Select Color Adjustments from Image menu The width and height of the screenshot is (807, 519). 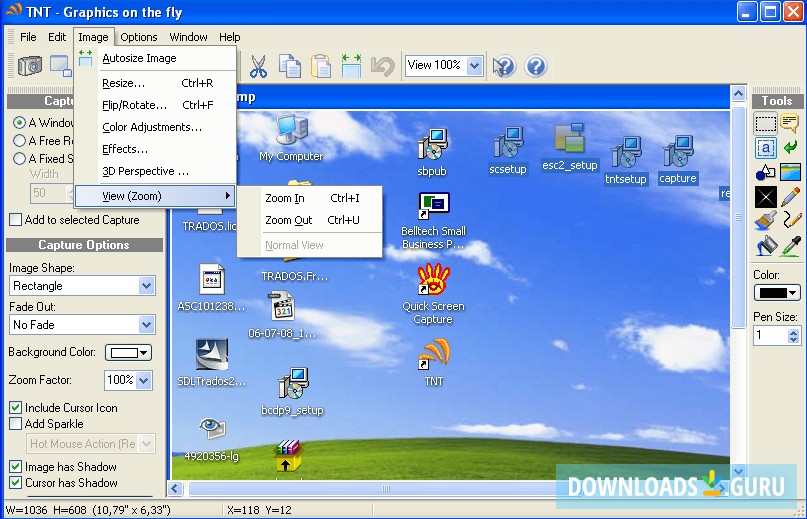[152, 127]
